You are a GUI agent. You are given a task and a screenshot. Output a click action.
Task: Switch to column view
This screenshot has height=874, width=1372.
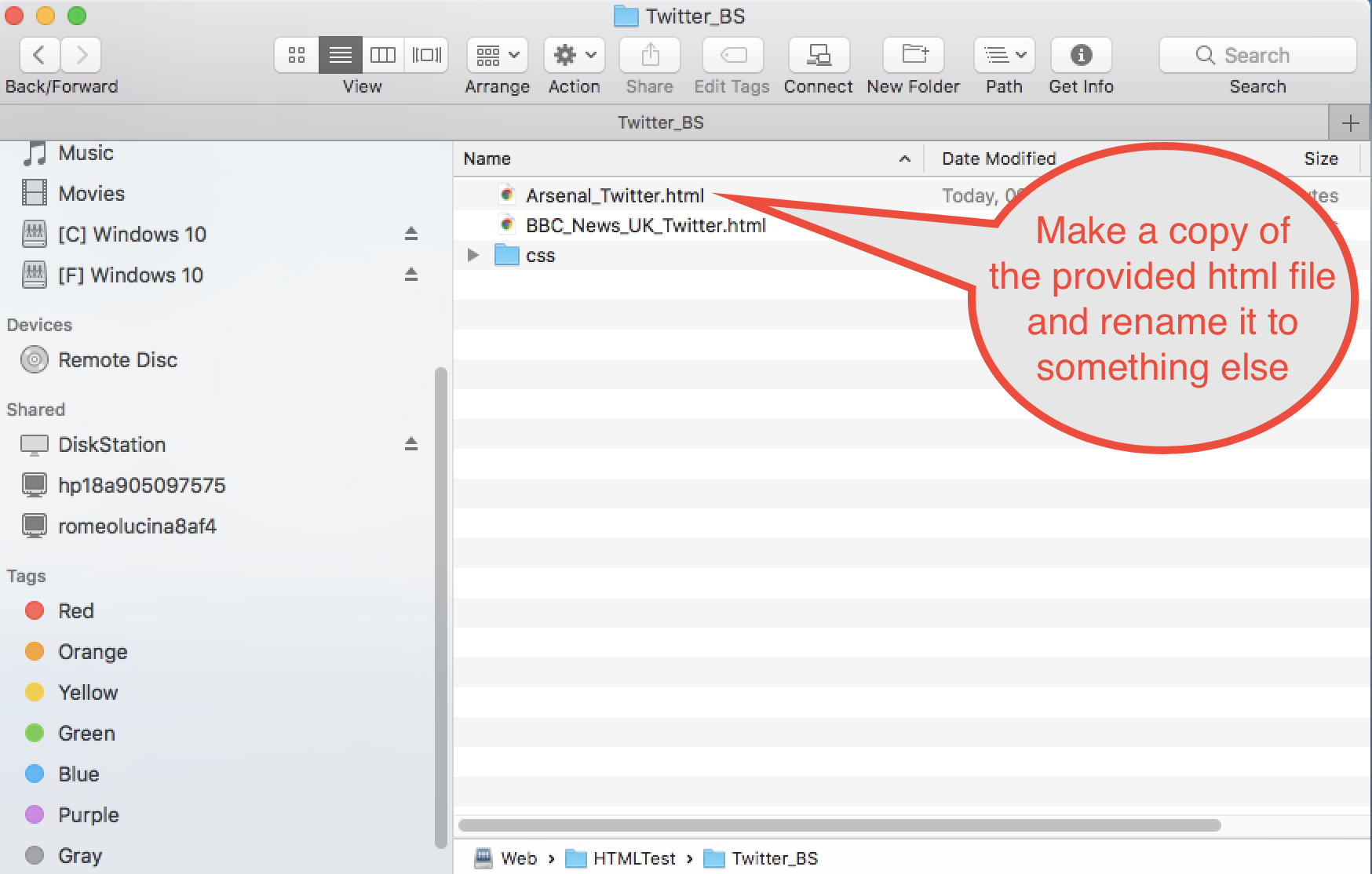click(383, 55)
